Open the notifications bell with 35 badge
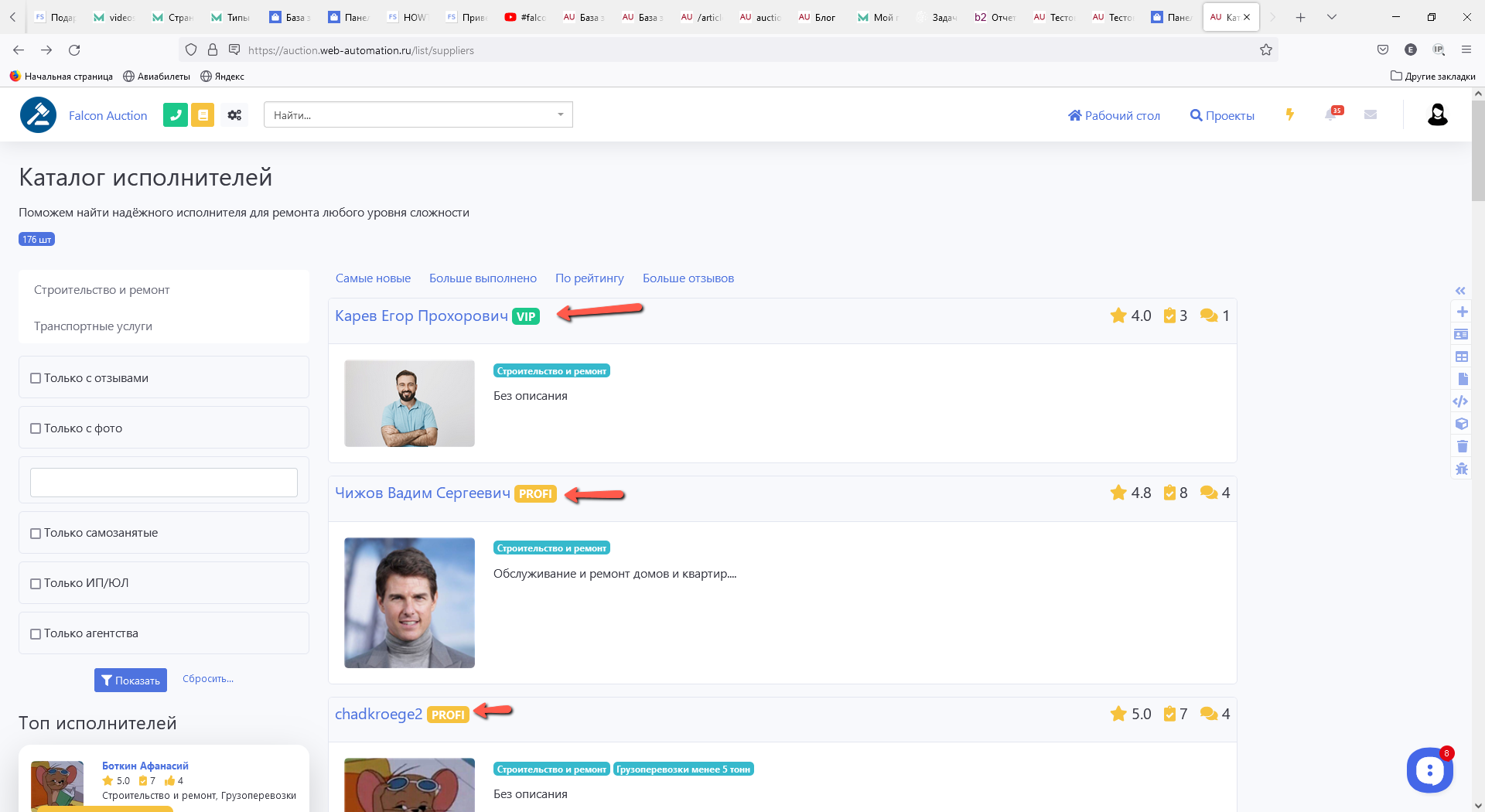The image size is (1485, 812). [1332, 114]
